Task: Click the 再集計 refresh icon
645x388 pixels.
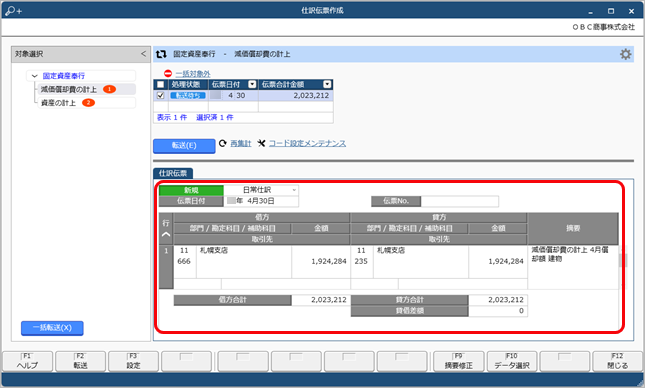Action: tap(223, 143)
